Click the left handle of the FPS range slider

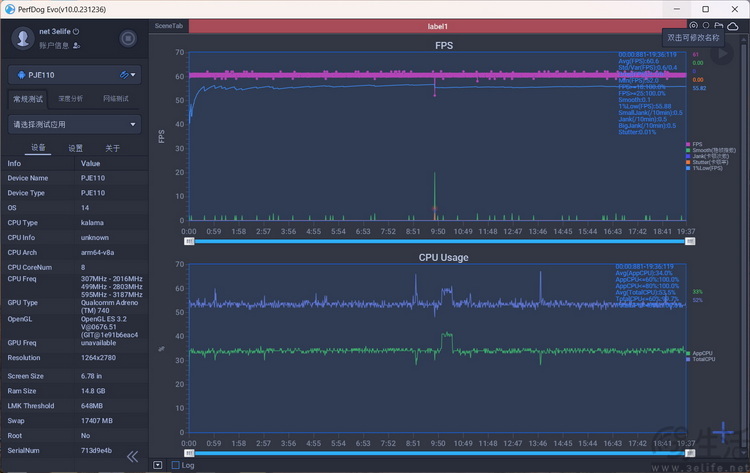(x=189, y=242)
